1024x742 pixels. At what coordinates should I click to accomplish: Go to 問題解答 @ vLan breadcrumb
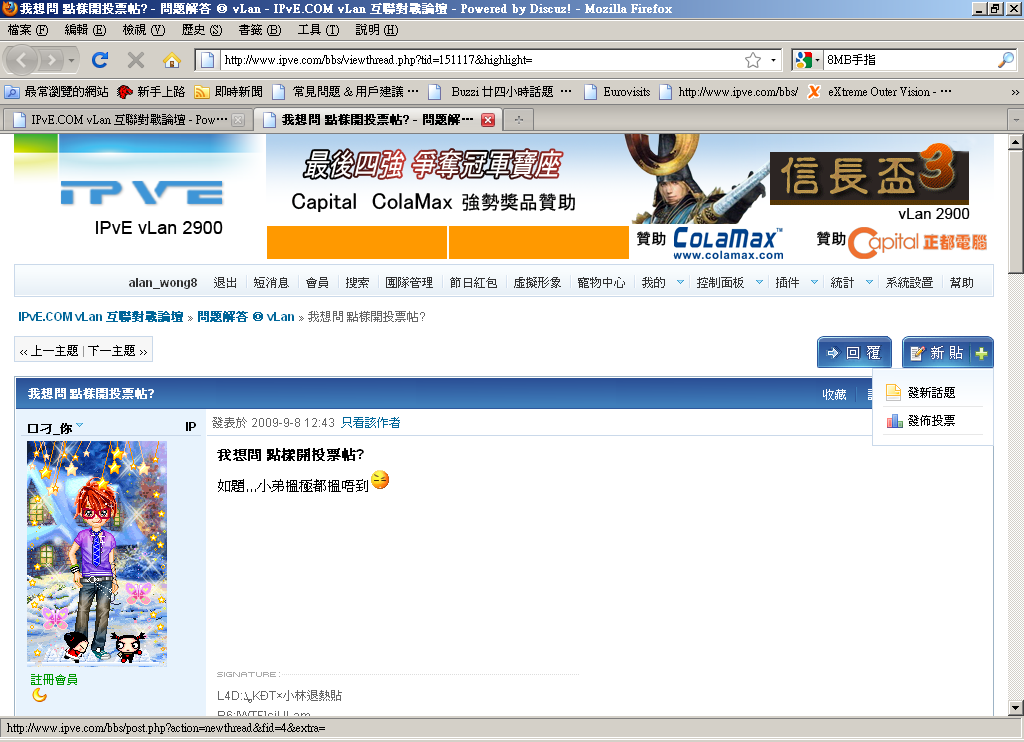click(246, 317)
